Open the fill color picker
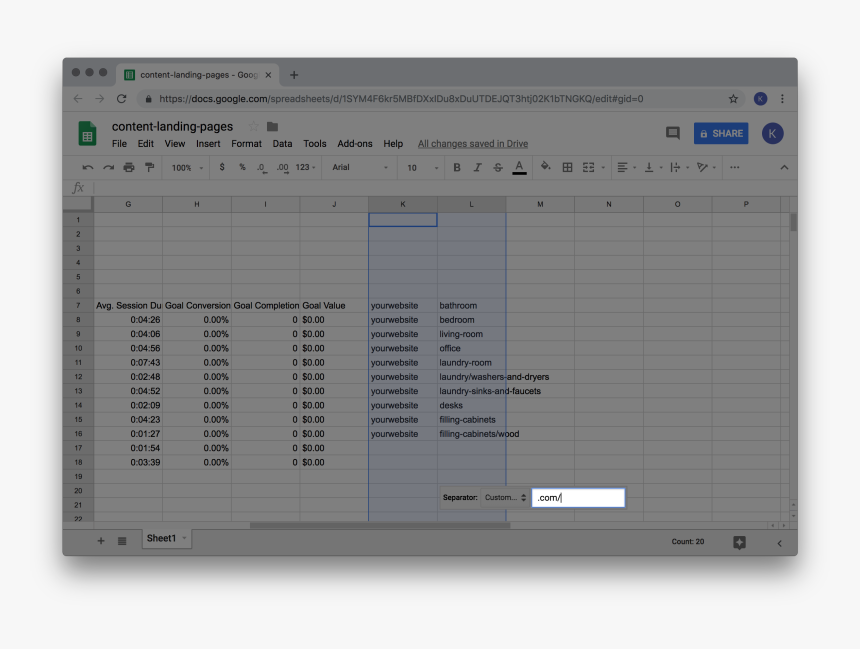The width and height of the screenshot is (860, 649). pos(545,167)
